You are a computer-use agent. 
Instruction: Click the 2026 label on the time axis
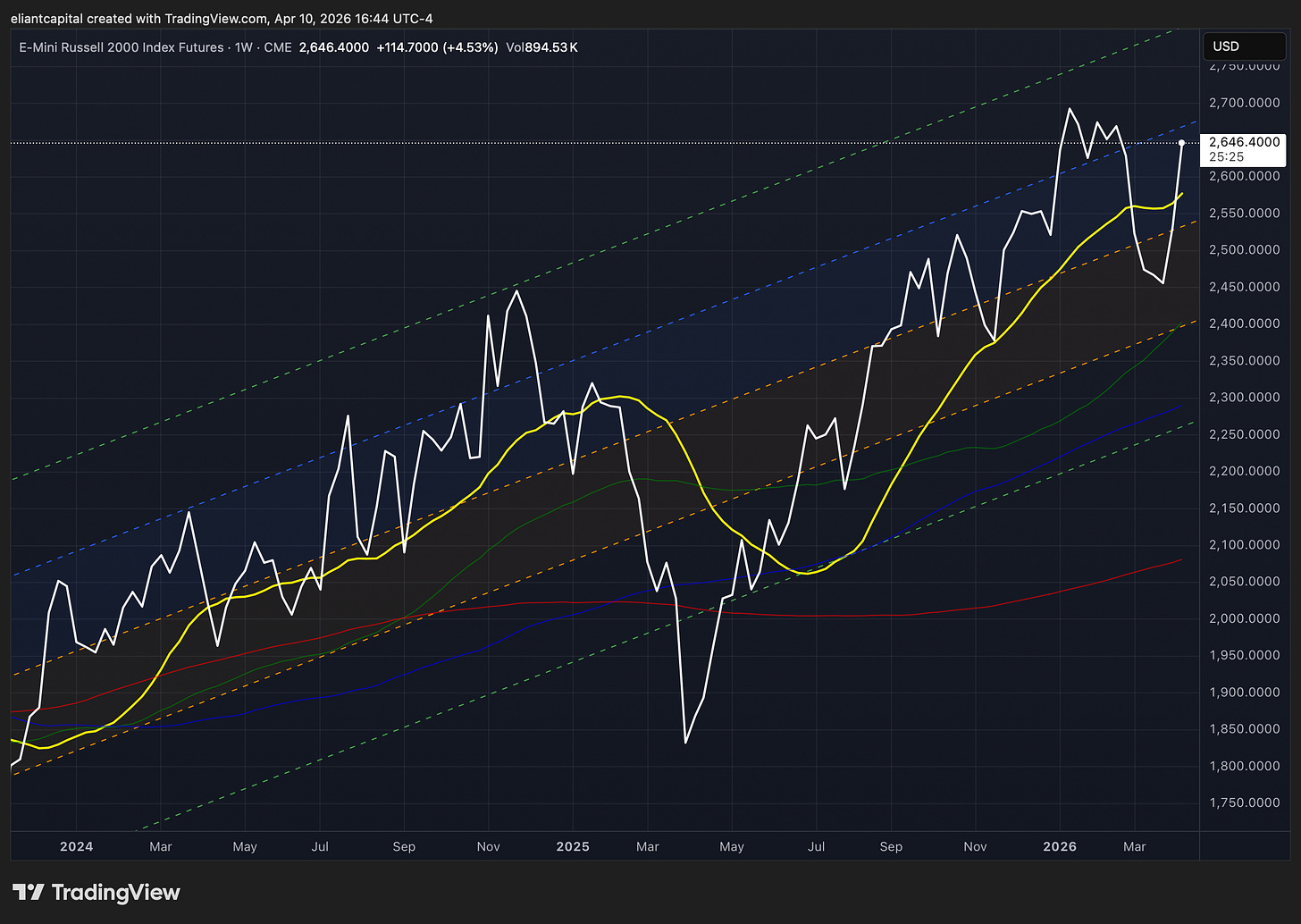[x=1060, y=846]
